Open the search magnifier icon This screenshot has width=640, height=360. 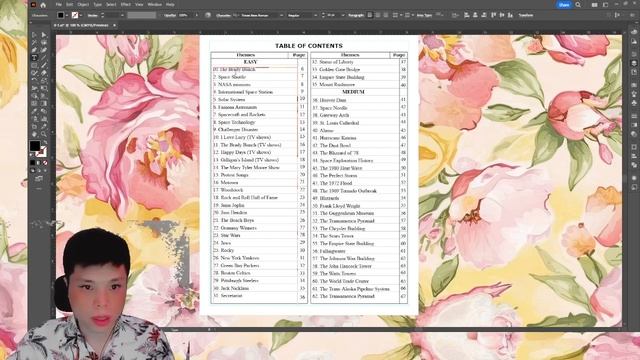point(578,5)
